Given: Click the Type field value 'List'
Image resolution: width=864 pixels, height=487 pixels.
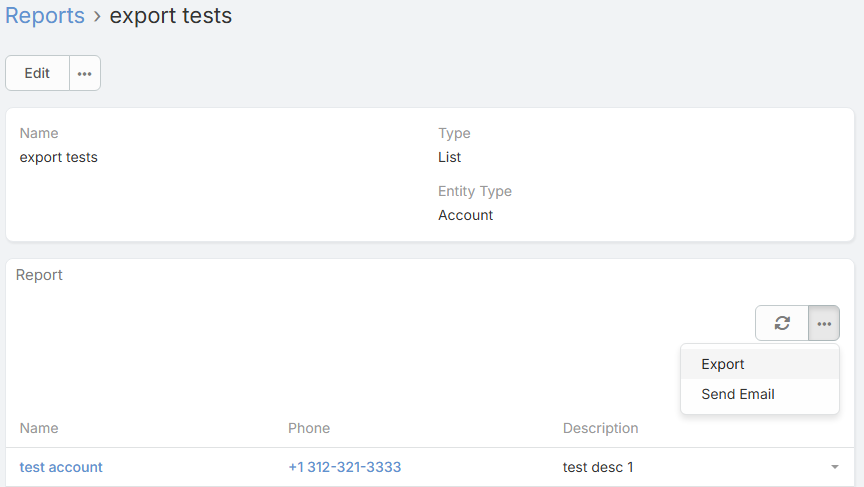Looking at the screenshot, I should [450, 157].
